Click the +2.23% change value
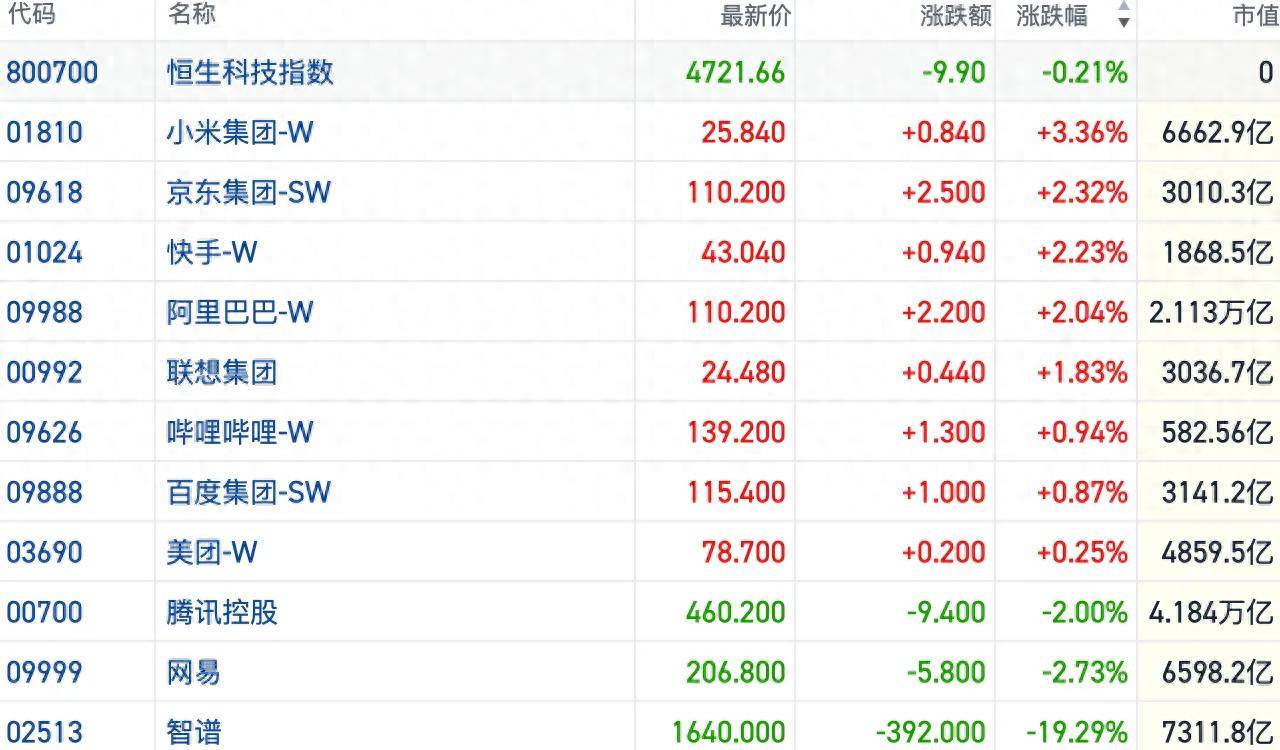Screen dimensions: 1280x750 coord(1083,252)
